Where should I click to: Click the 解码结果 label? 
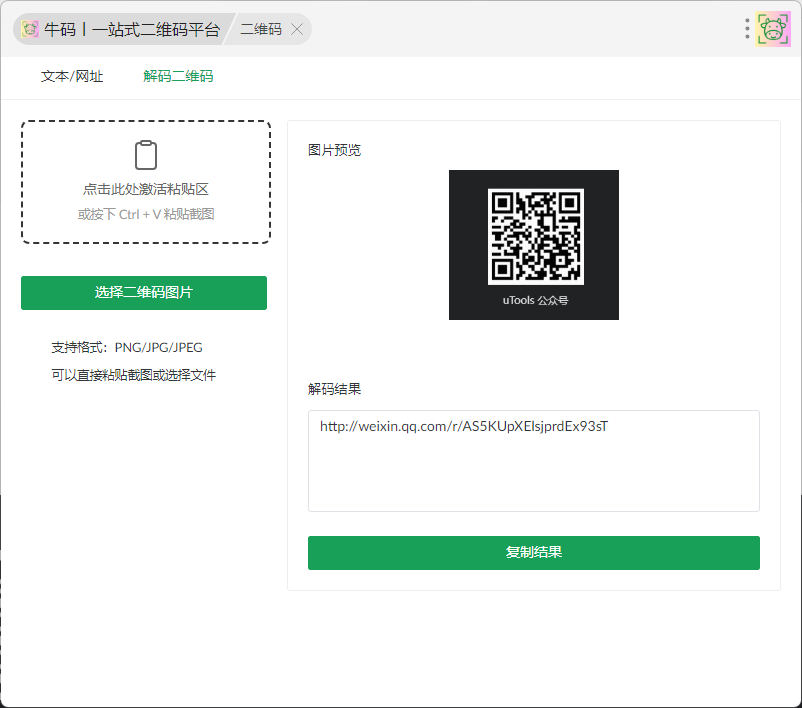tap(335, 389)
